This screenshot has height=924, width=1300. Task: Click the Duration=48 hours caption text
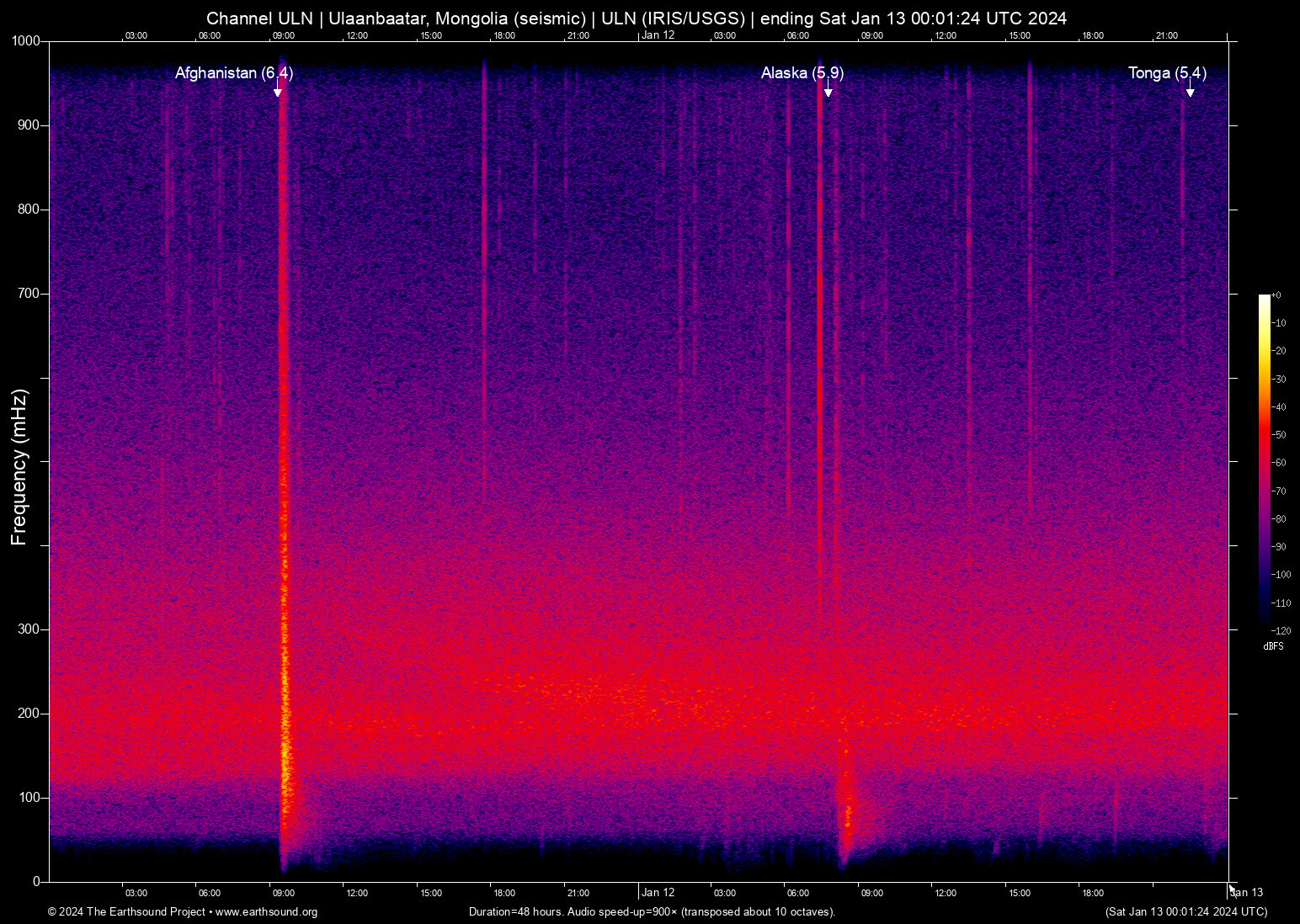tap(652, 912)
